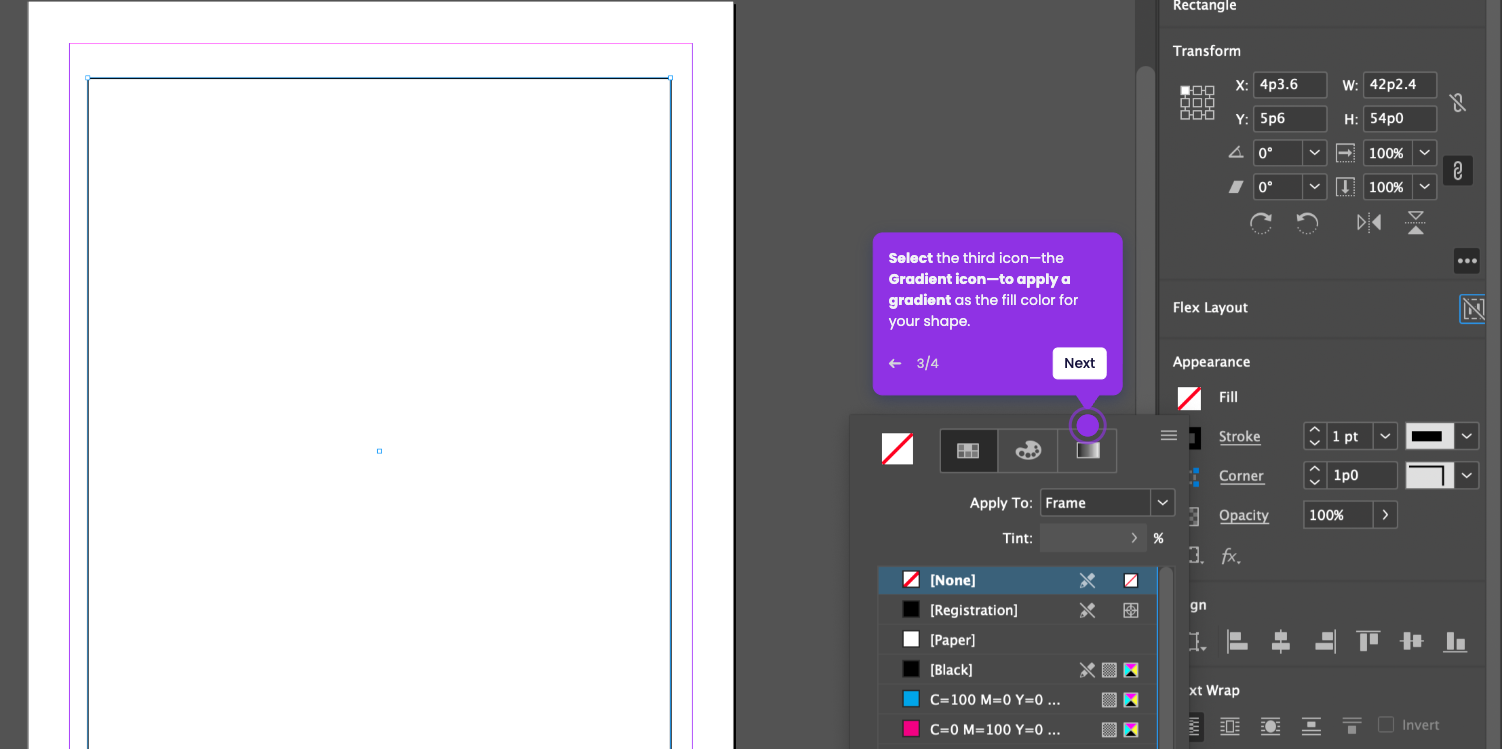
Task: Open the rotation angle dropdown
Action: pos(1315,153)
